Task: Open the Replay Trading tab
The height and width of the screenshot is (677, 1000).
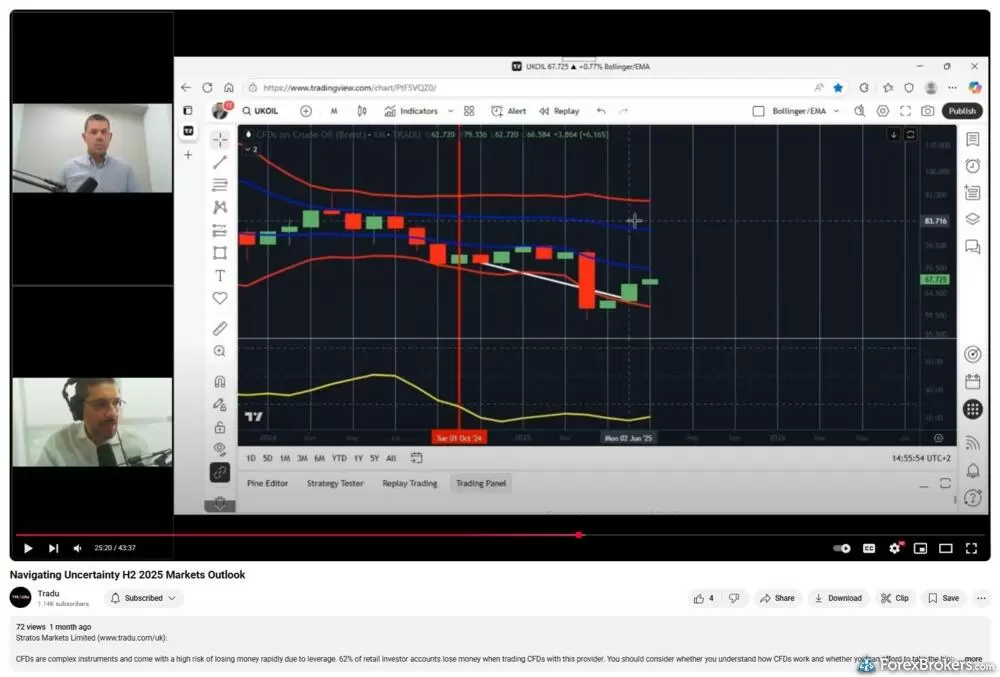Action: [410, 483]
